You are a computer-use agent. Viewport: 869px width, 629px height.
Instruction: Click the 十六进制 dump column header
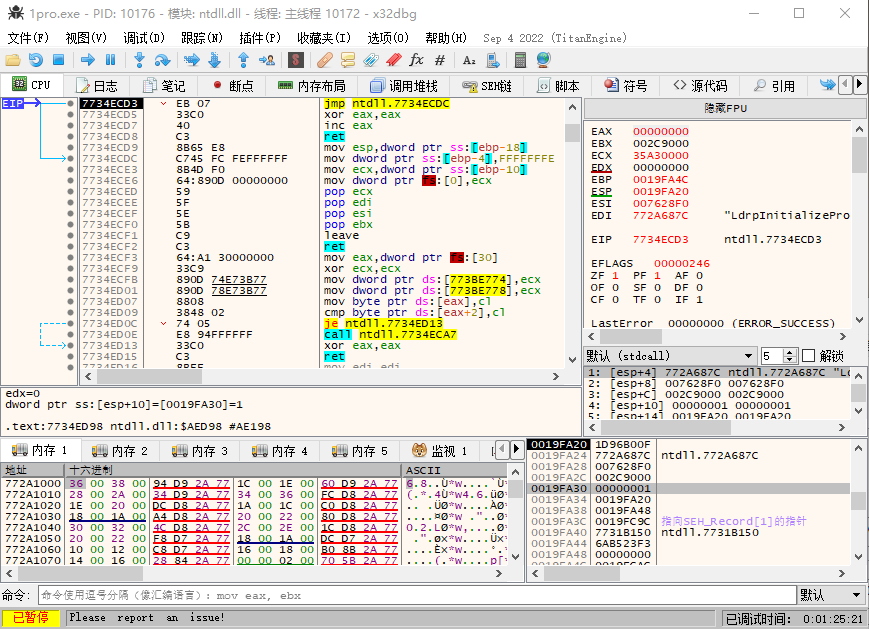(x=233, y=470)
